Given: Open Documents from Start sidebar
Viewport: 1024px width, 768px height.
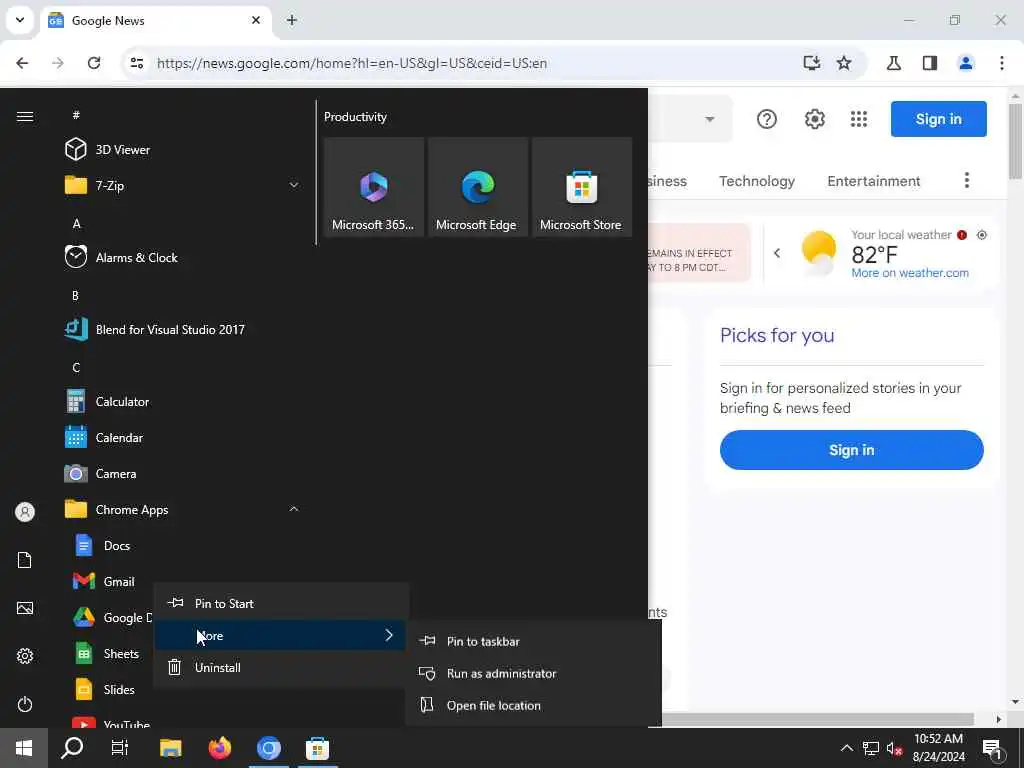Looking at the screenshot, I should [x=25, y=560].
